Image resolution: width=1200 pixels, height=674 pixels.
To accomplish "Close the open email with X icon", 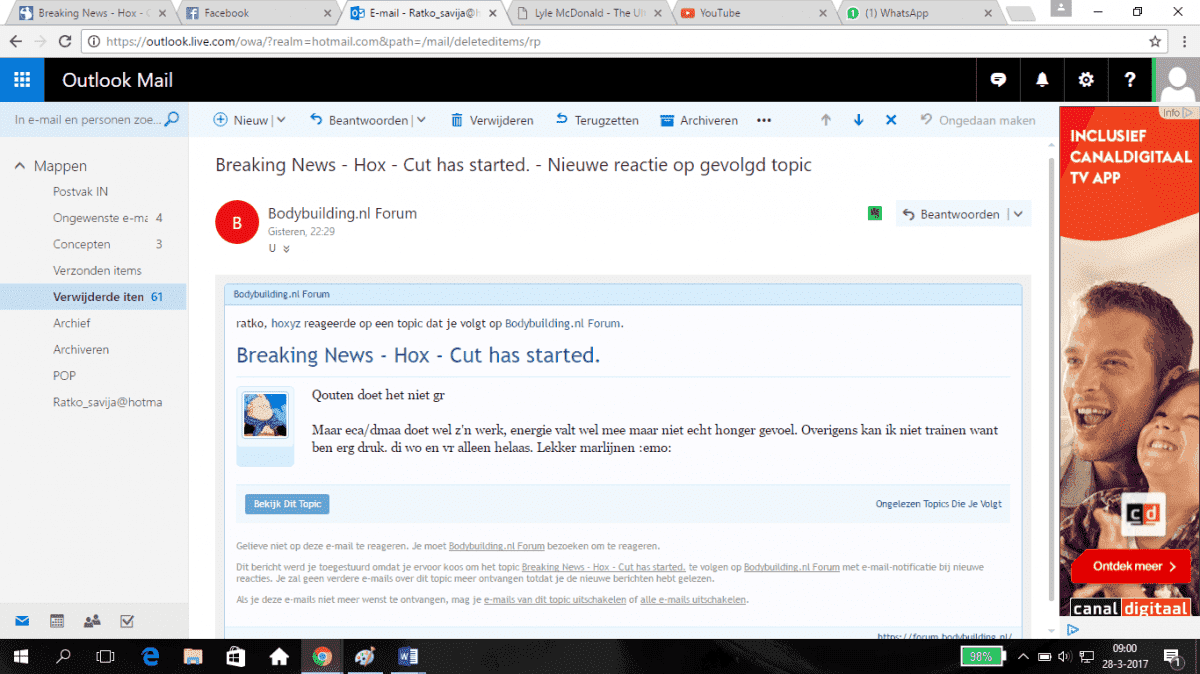I will click(891, 120).
